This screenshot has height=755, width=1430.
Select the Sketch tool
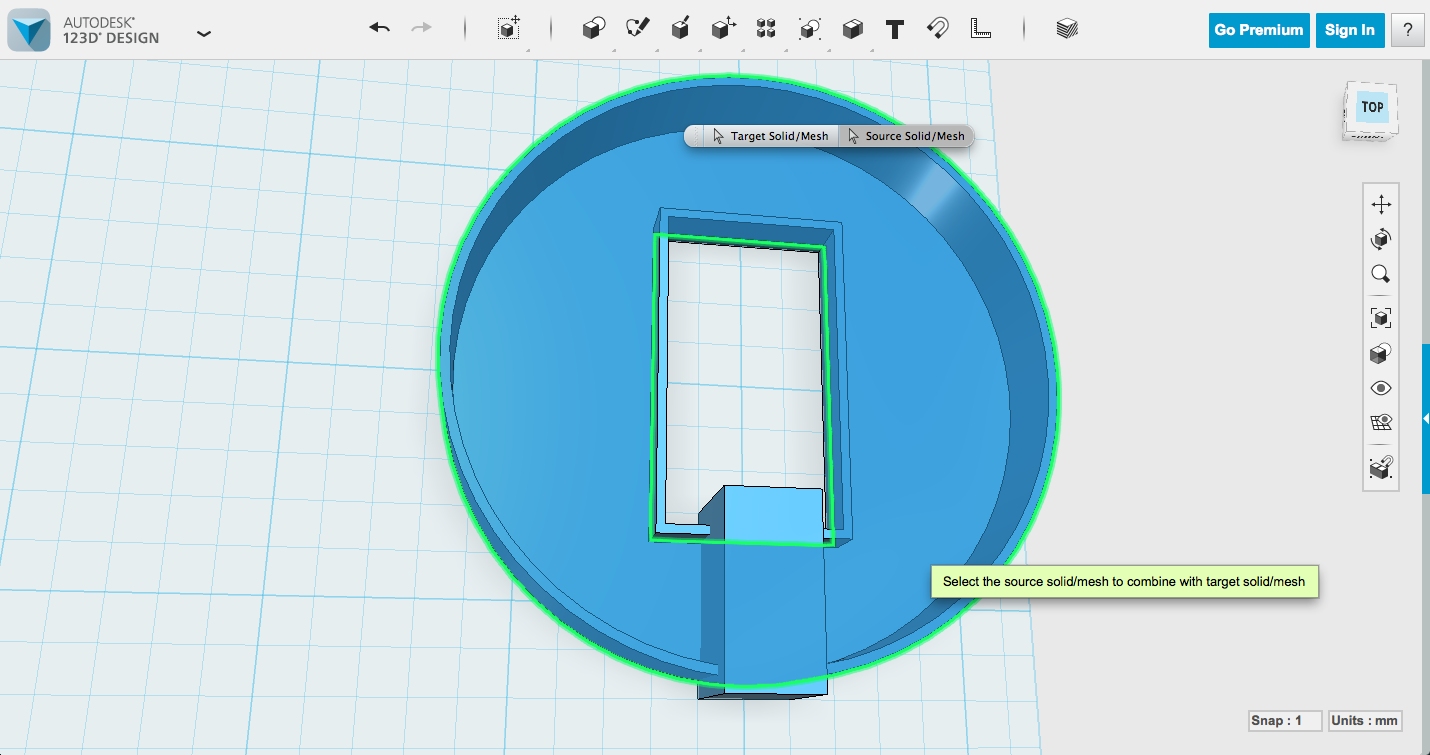point(639,29)
